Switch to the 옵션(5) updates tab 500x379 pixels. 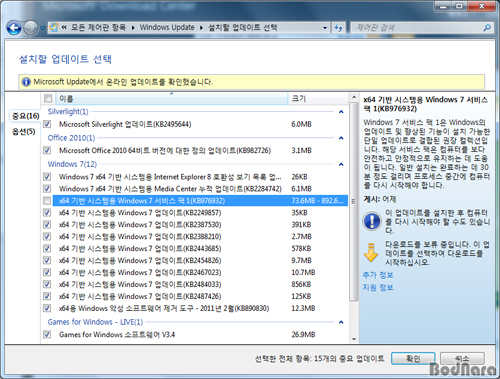[24, 131]
